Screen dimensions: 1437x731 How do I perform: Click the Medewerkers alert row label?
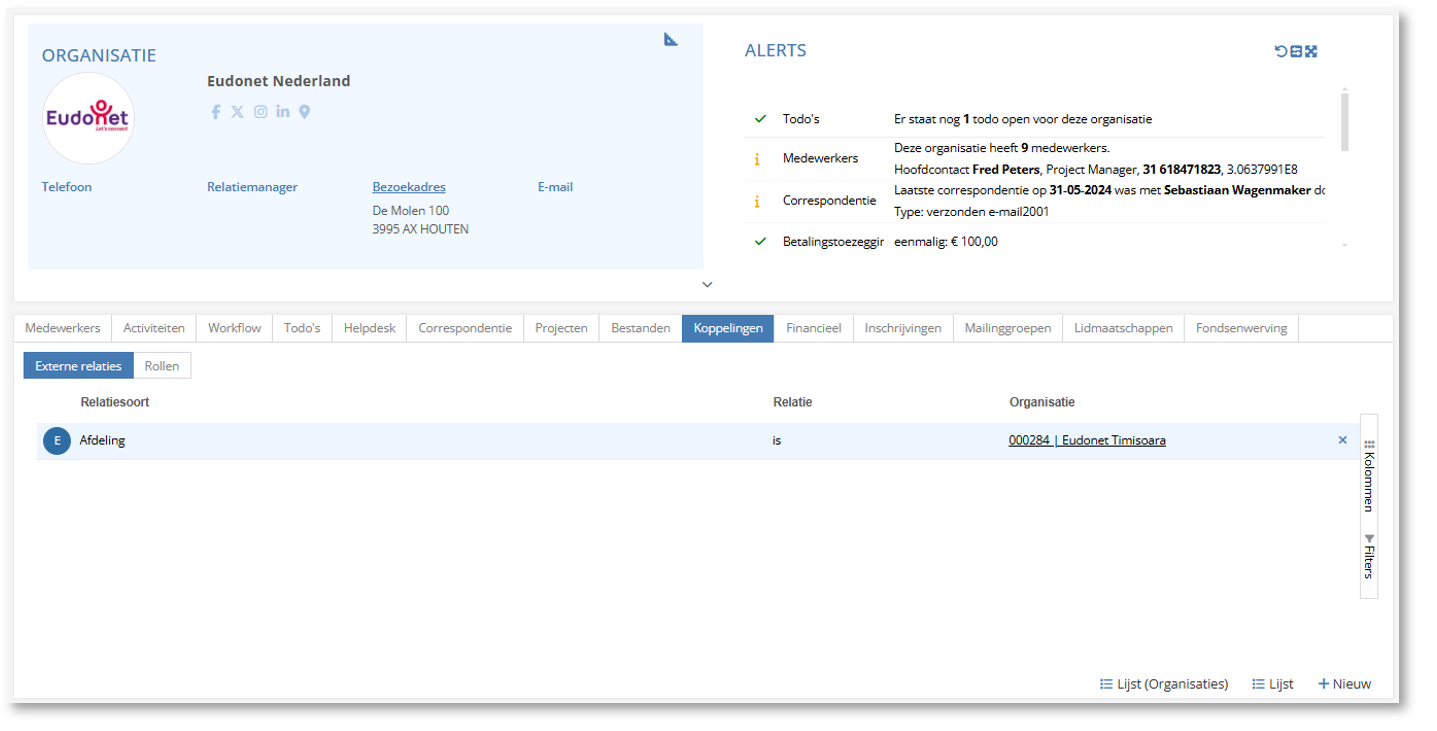point(820,158)
